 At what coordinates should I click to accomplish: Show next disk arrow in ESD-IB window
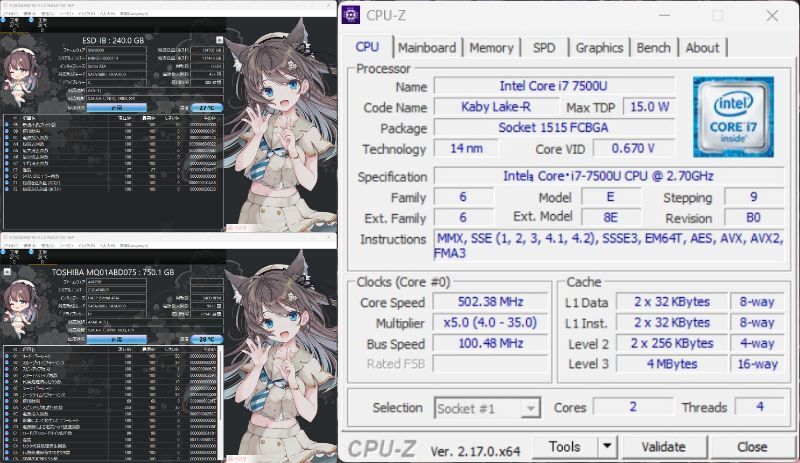219,40
